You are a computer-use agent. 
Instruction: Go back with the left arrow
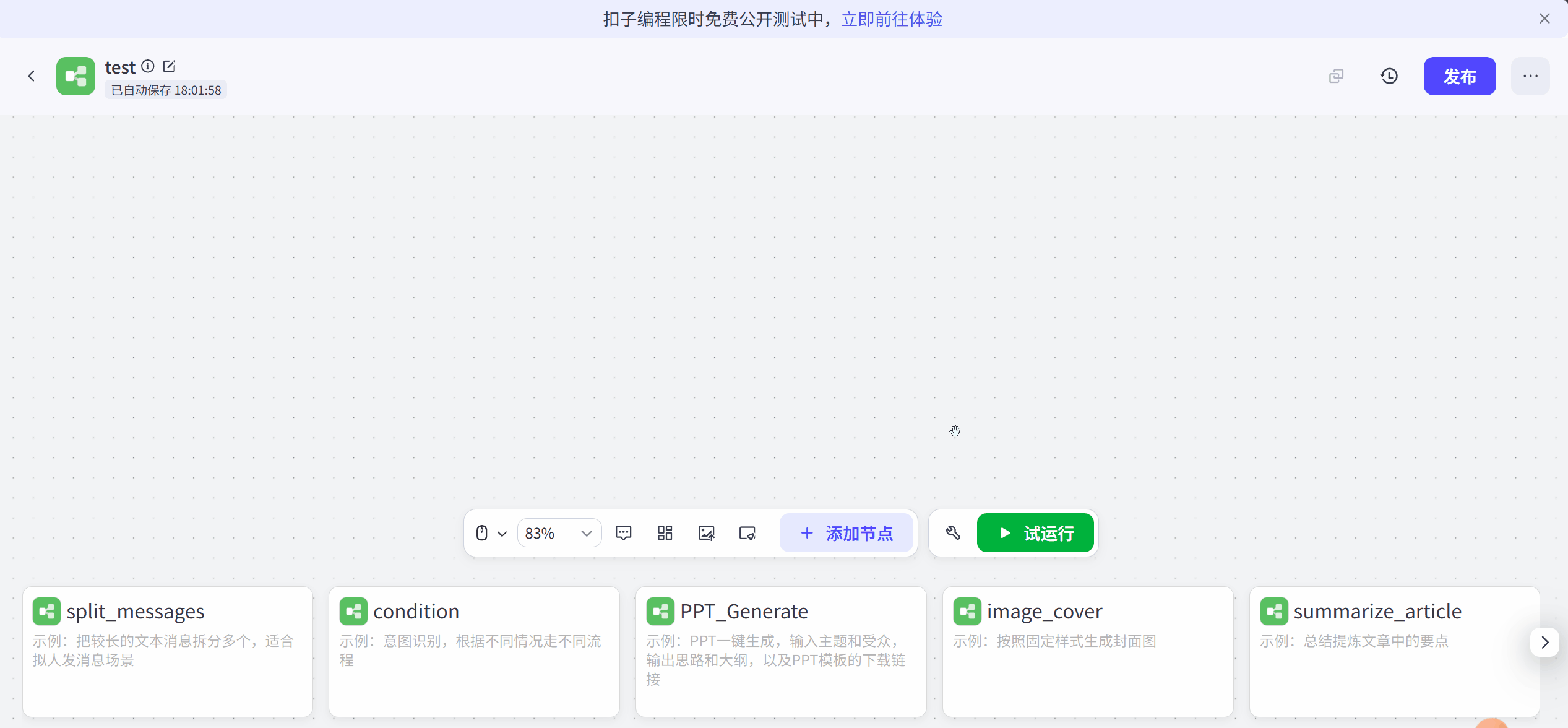tap(32, 76)
